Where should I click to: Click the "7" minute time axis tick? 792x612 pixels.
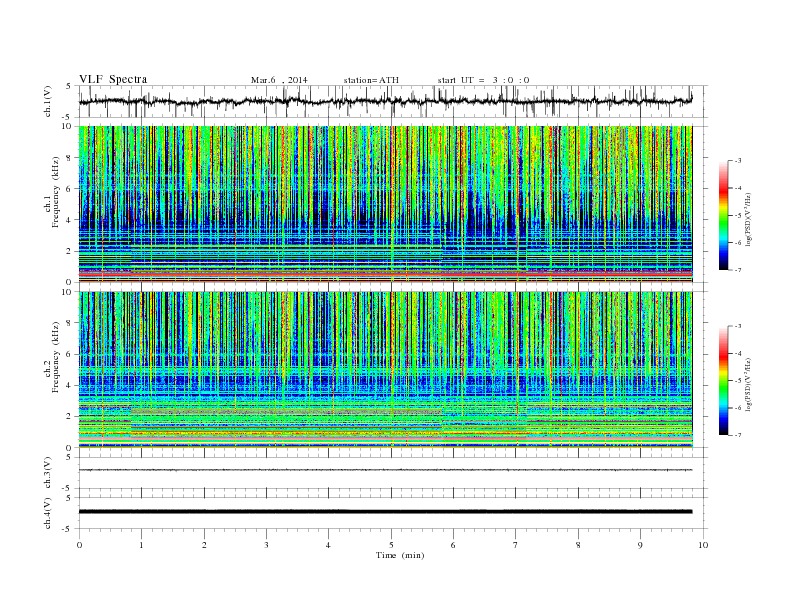(x=516, y=545)
